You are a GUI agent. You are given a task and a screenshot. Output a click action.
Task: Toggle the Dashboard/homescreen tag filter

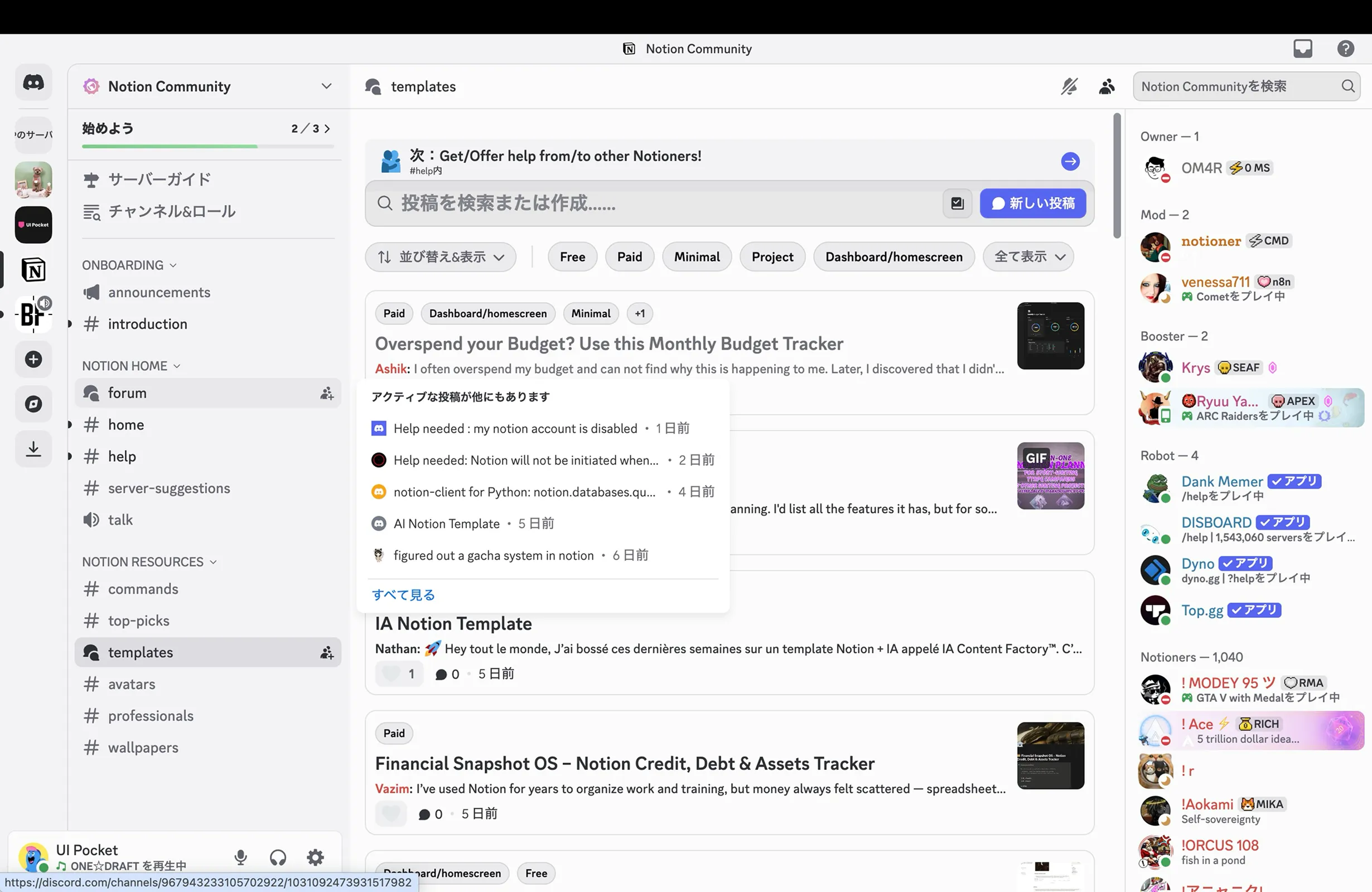click(x=893, y=257)
